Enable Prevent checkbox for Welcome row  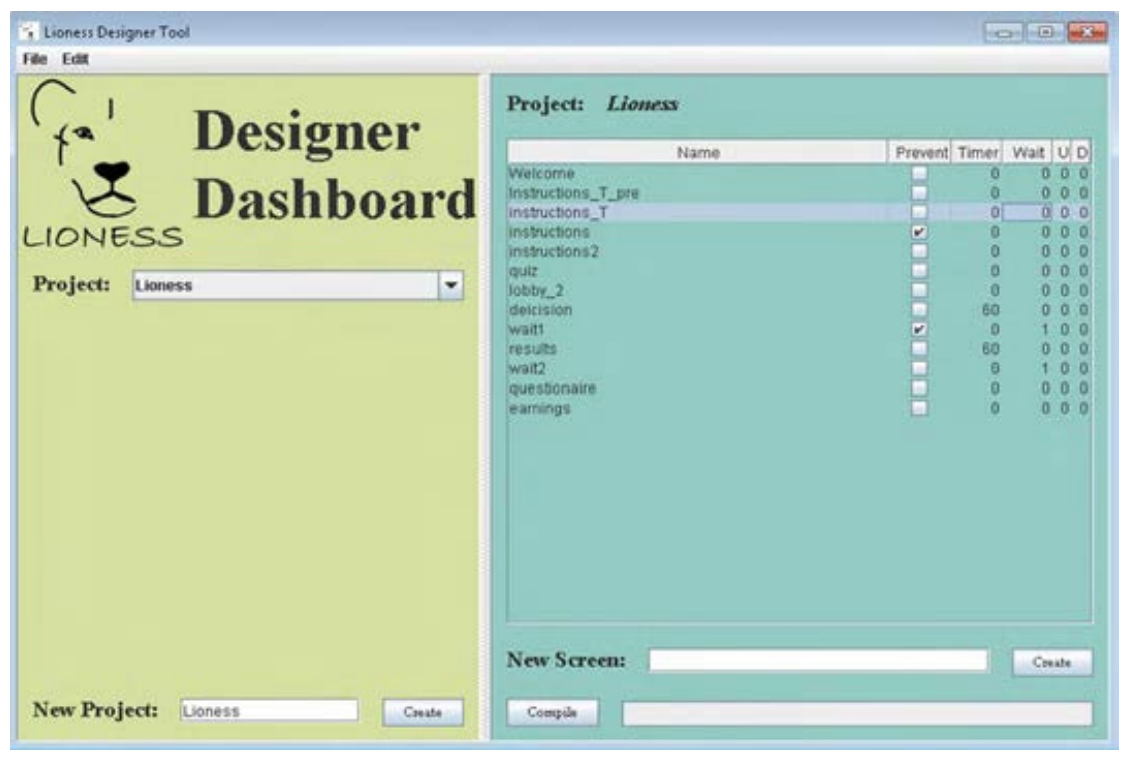[x=921, y=174]
